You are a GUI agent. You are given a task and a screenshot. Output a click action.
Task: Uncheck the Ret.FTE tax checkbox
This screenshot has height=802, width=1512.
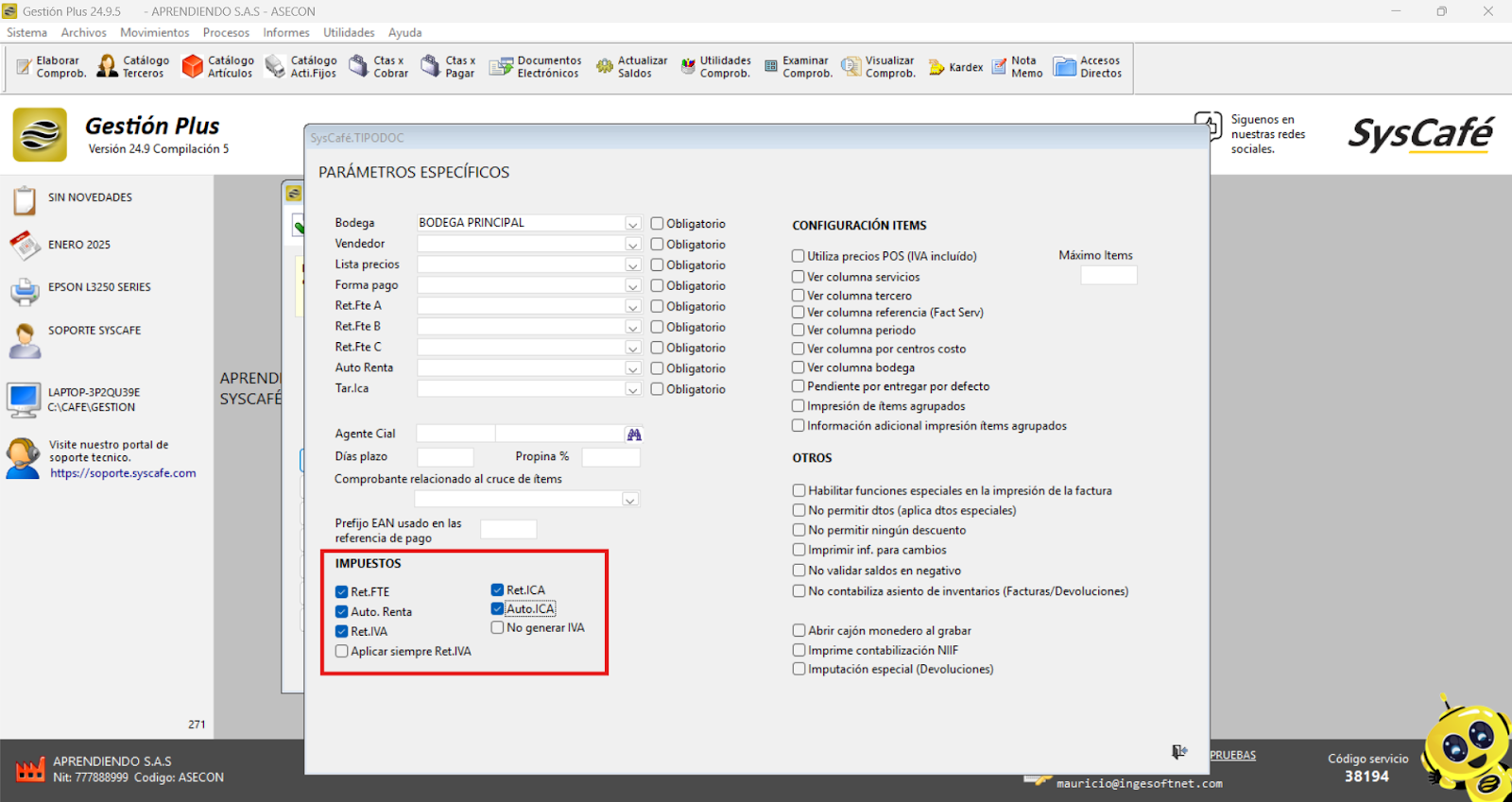point(342,592)
